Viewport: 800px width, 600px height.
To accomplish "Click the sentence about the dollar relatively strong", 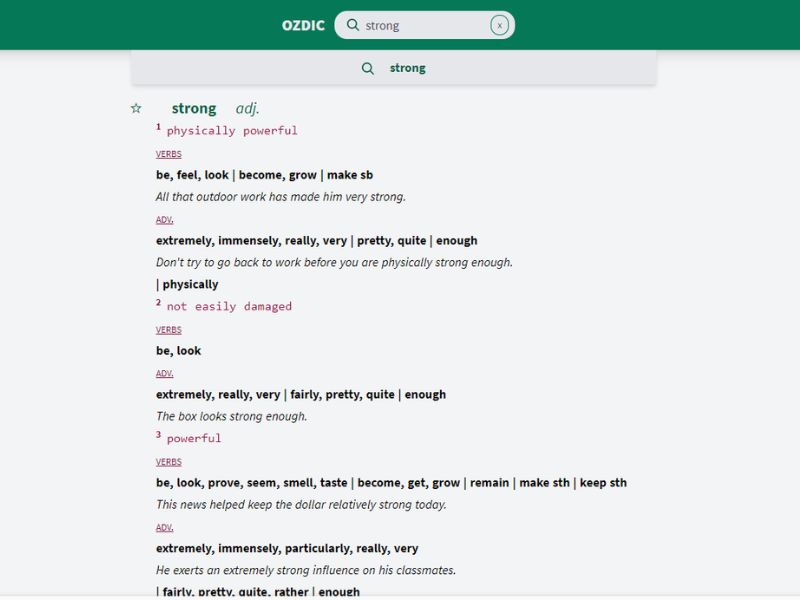I will point(301,505).
